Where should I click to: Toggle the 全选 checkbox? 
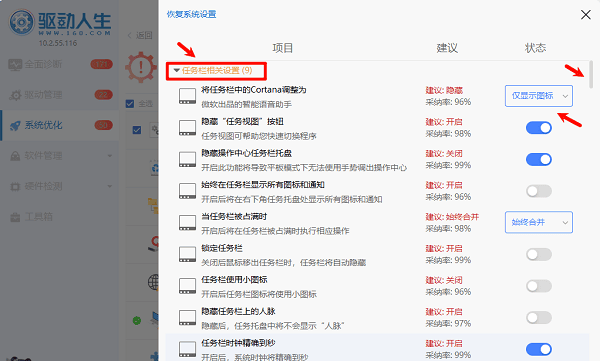click(x=130, y=103)
